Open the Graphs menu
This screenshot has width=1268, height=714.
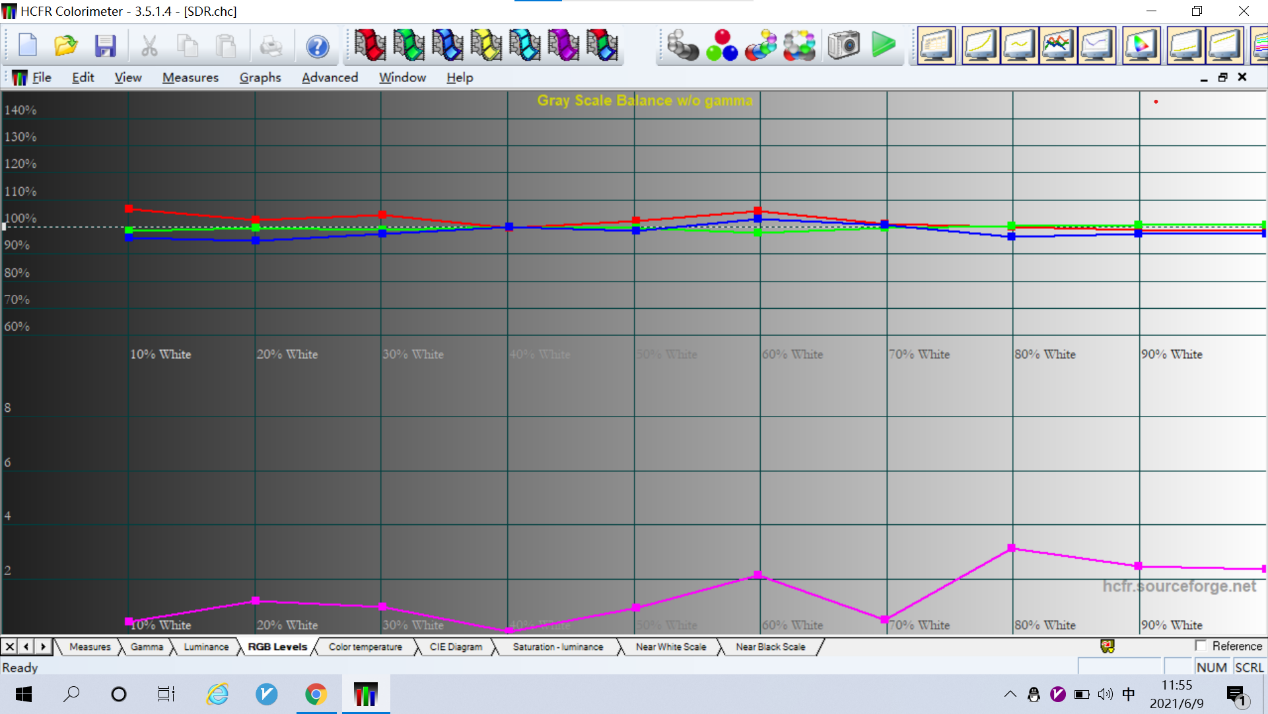tap(260, 77)
